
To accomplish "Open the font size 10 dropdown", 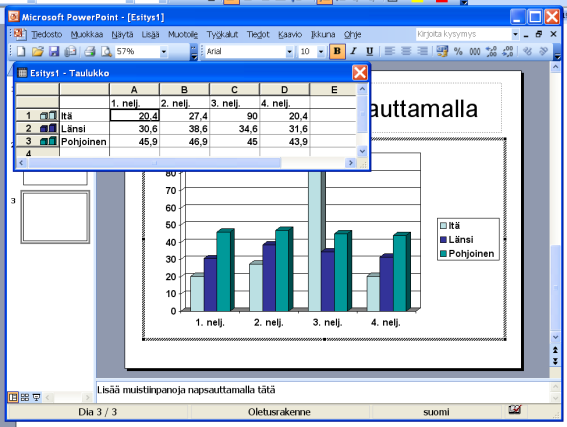I will coord(321,52).
